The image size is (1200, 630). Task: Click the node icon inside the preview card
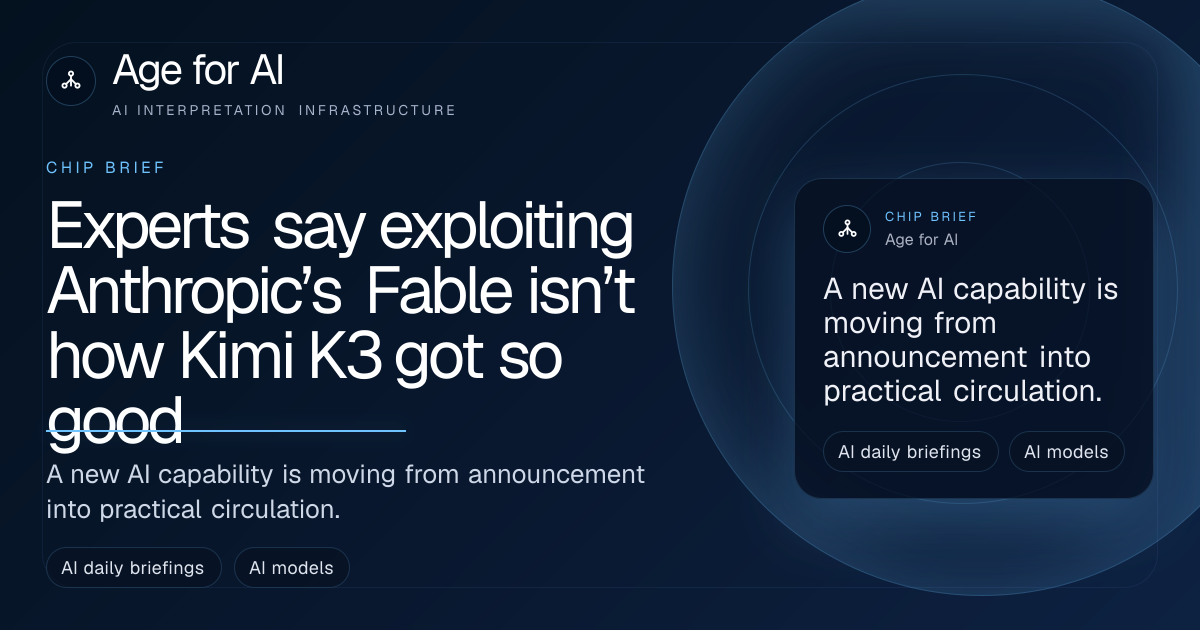847,229
